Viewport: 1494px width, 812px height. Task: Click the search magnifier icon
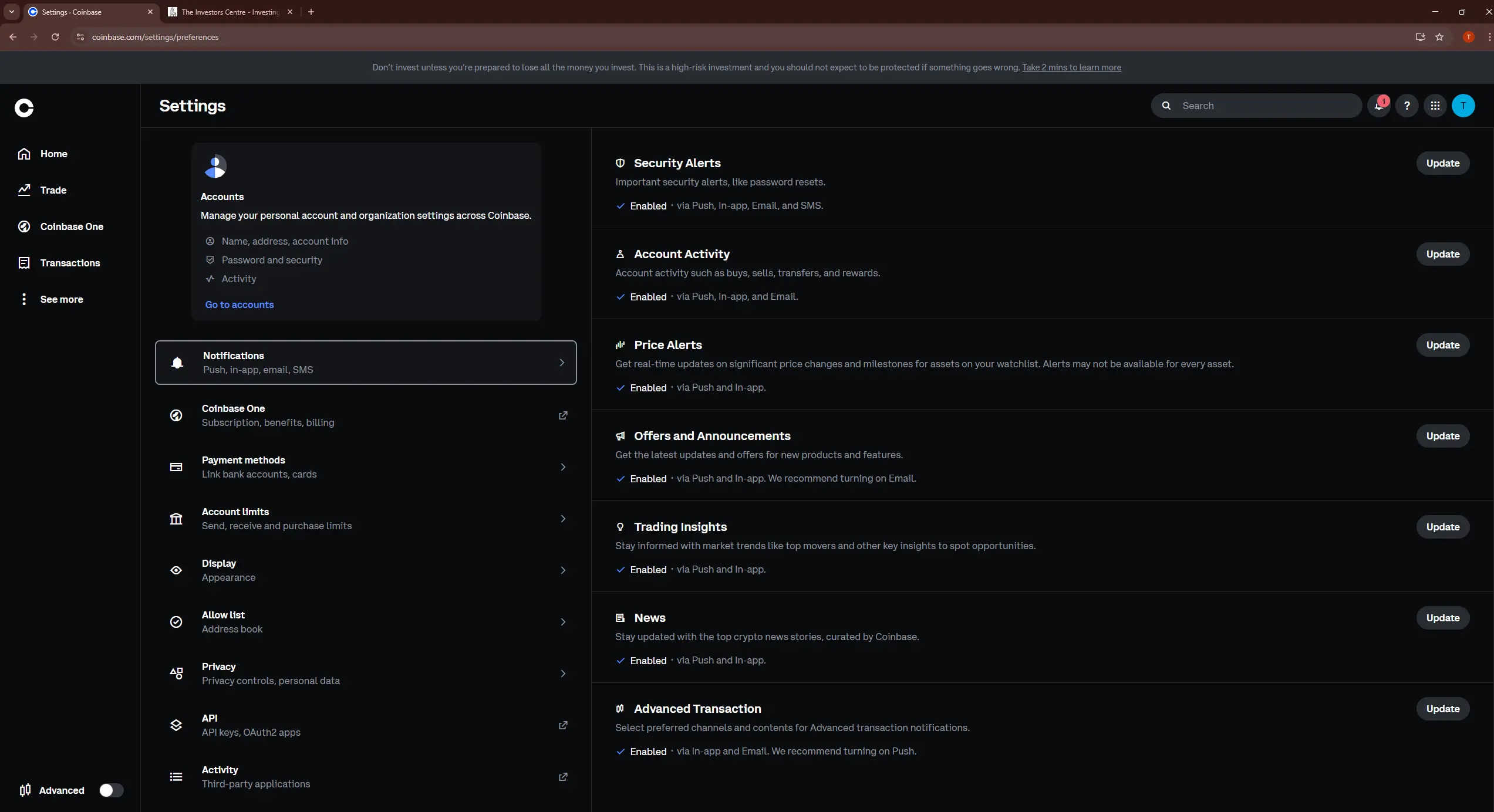tap(1166, 106)
